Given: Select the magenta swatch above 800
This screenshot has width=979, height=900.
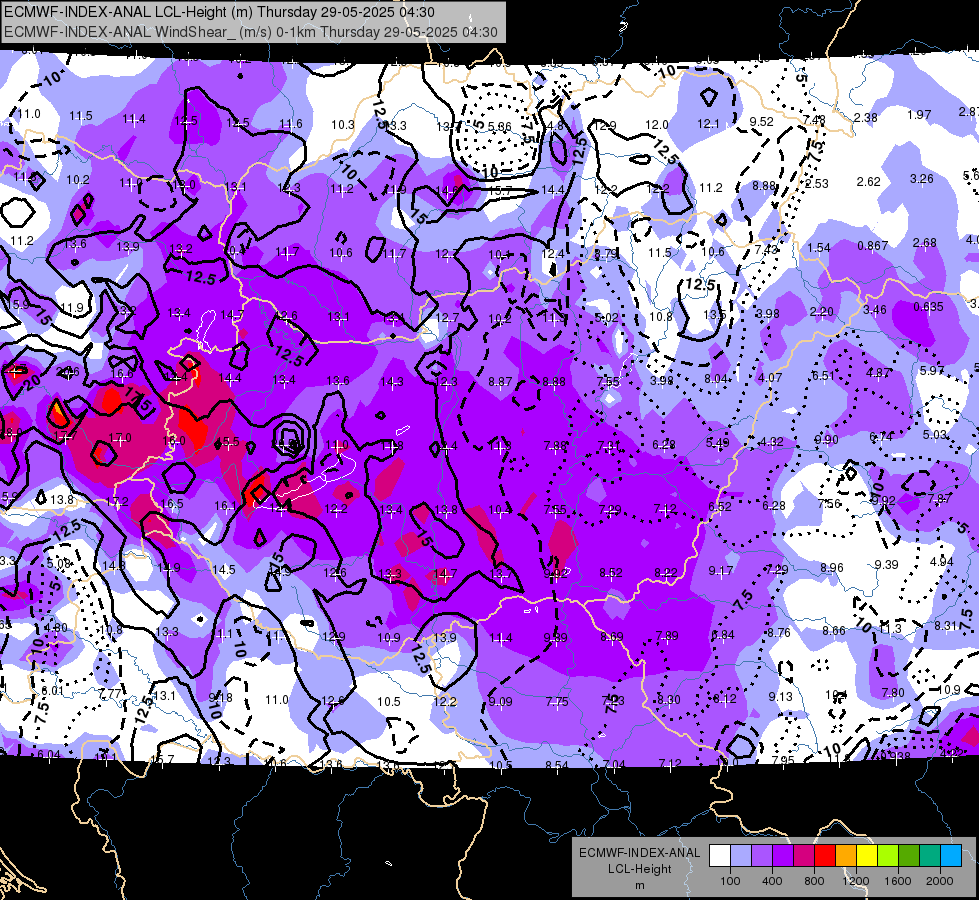Looking at the screenshot, I should pyautogui.click(x=804, y=856).
